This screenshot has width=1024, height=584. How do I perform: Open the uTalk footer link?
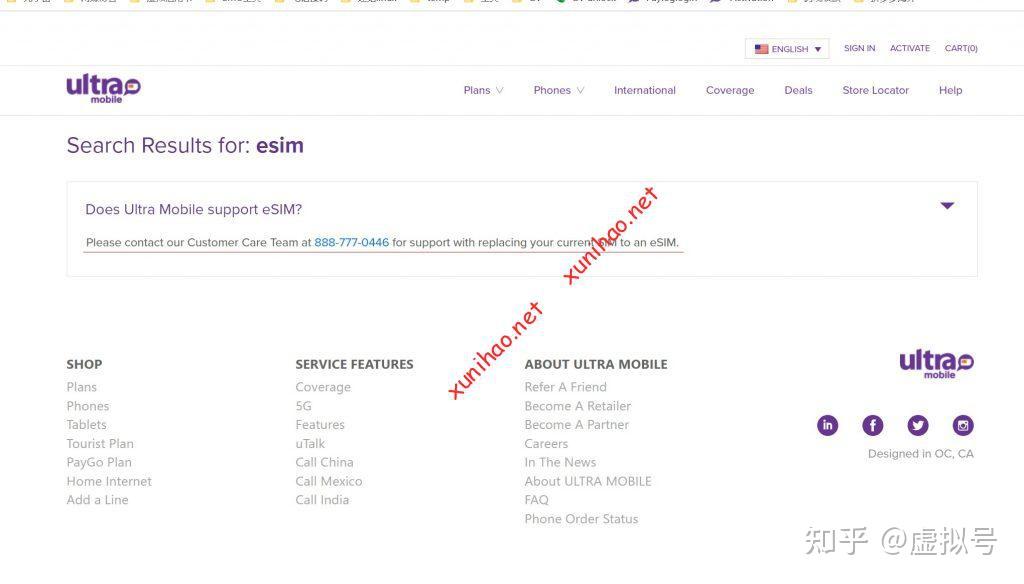pyautogui.click(x=310, y=444)
